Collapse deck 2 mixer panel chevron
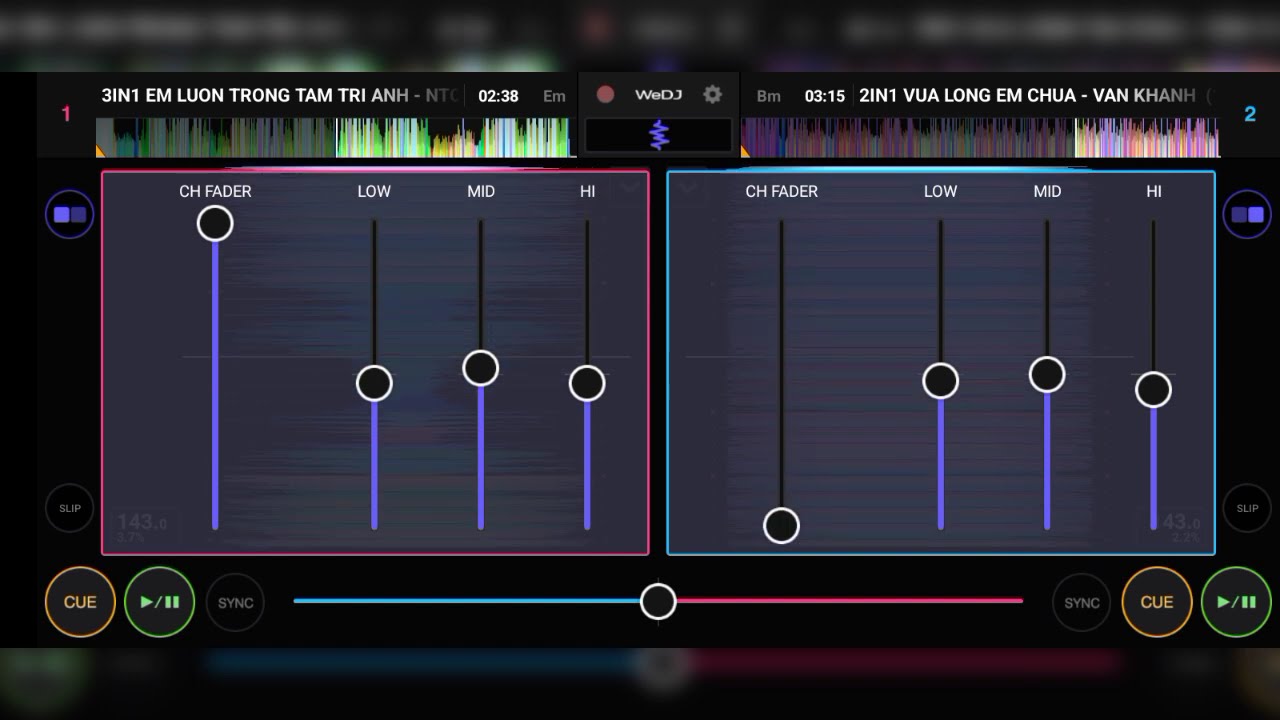1280x720 pixels. [688, 187]
